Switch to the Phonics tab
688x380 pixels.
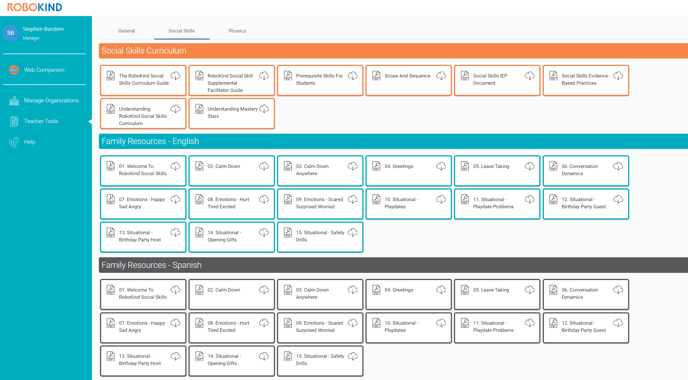[x=237, y=31]
